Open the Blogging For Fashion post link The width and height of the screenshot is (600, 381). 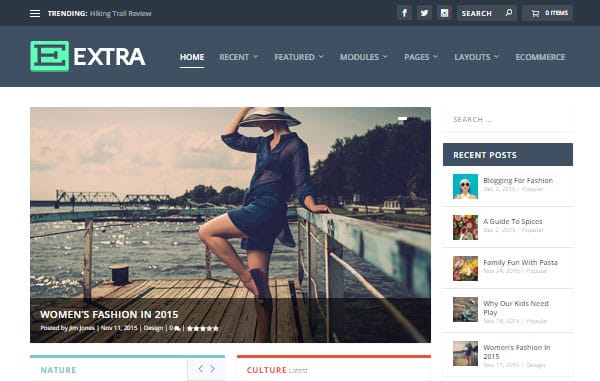518,180
